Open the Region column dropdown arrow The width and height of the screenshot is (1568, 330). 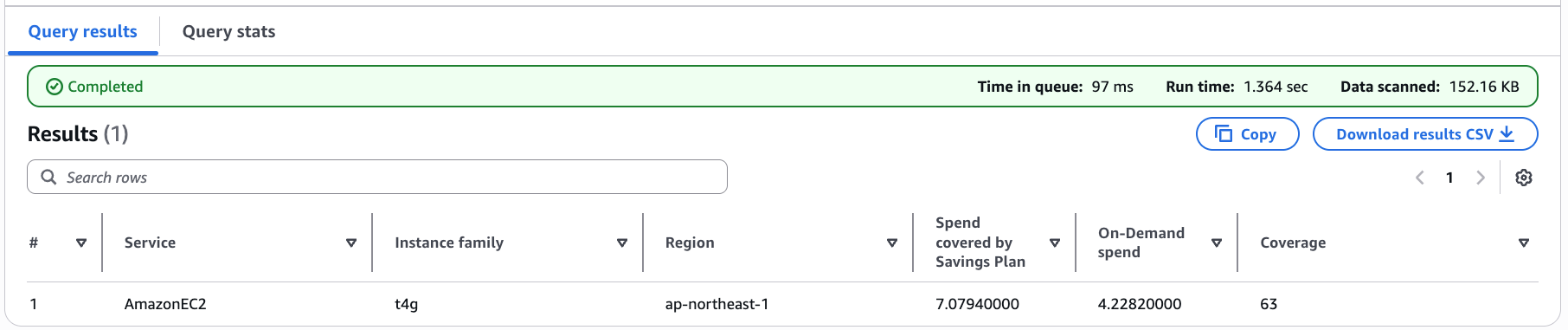point(892,243)
